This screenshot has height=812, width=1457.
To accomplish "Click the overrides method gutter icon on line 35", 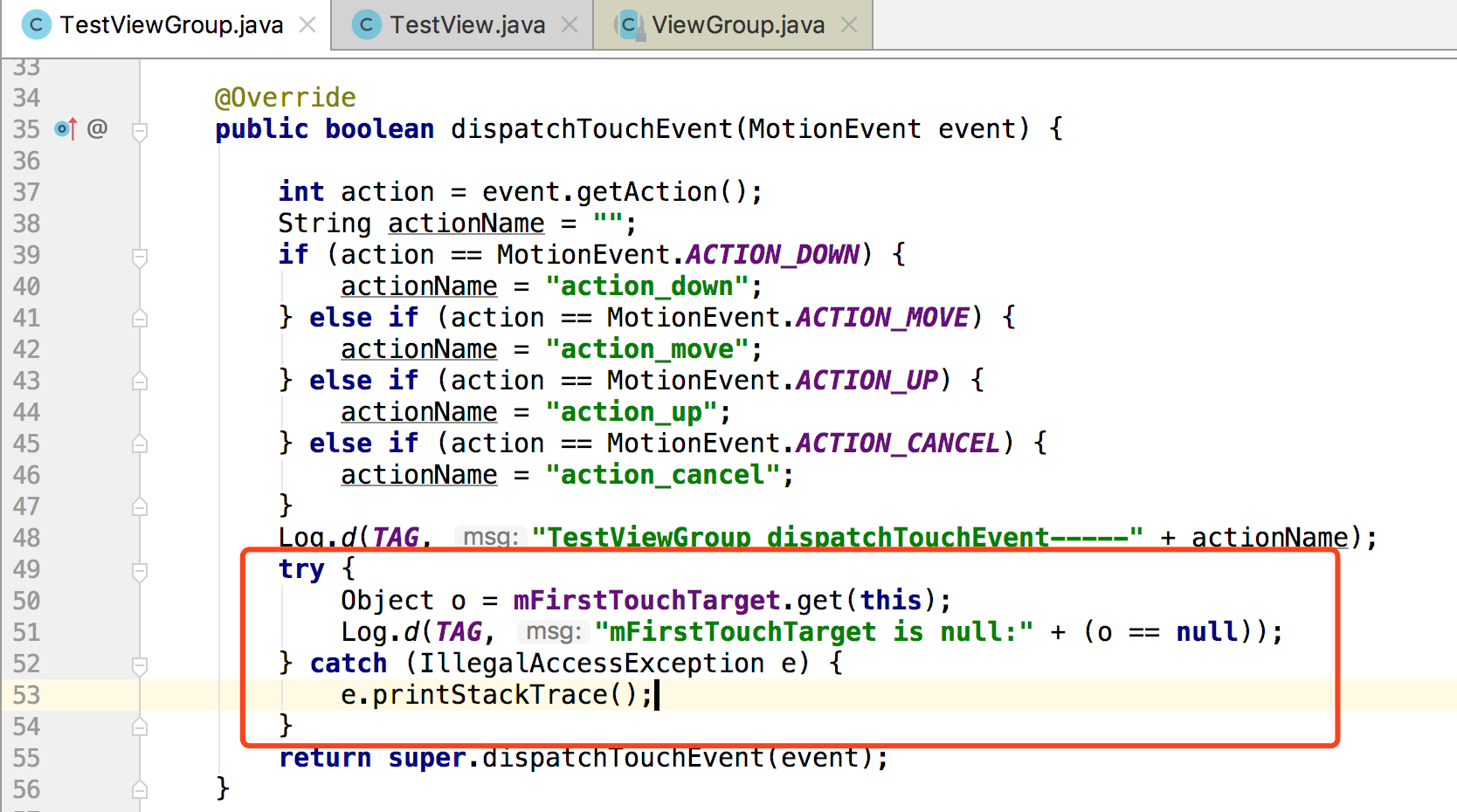I will click(66, 129).
